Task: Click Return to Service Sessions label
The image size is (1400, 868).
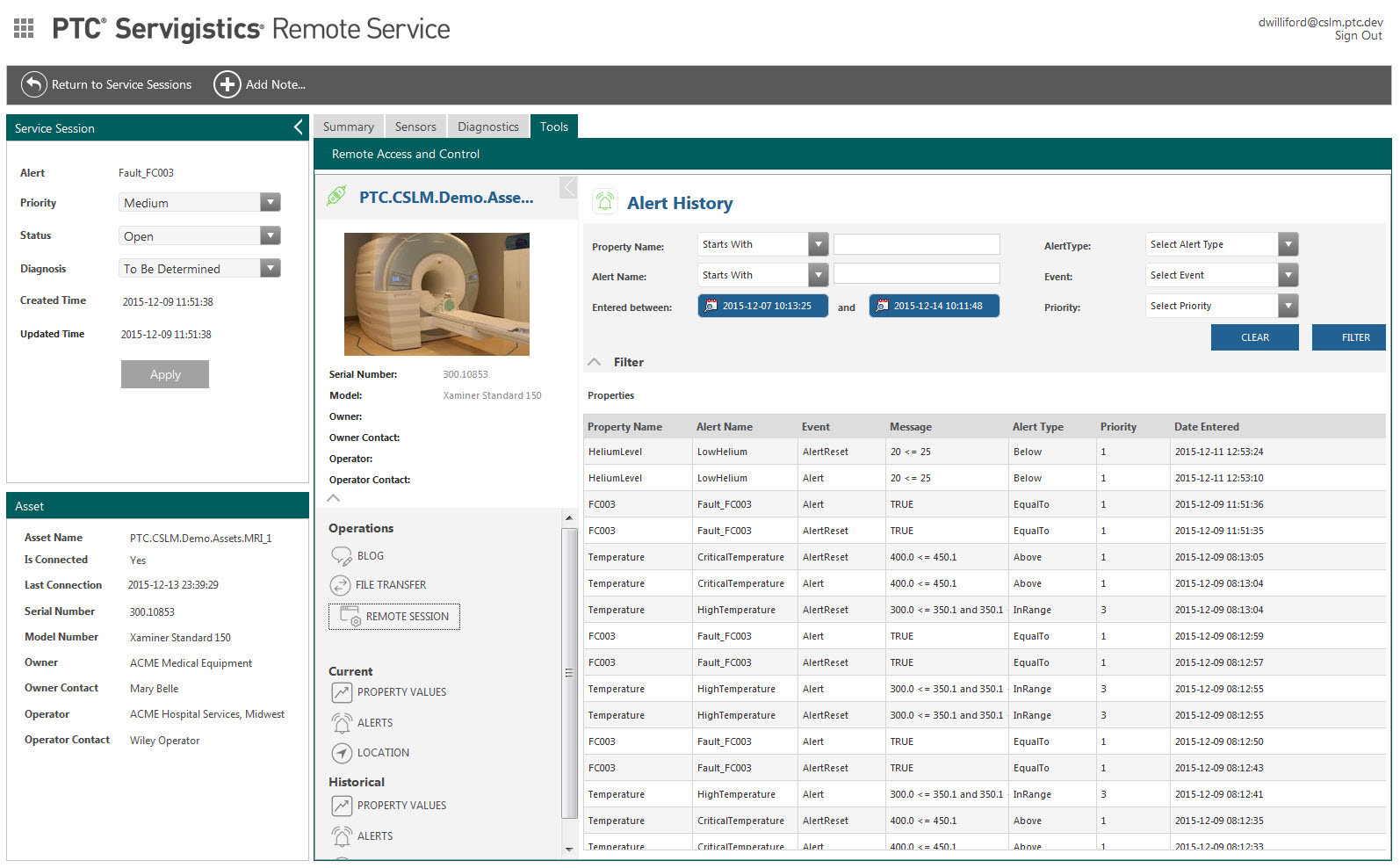Action: [x=121, y=84]
